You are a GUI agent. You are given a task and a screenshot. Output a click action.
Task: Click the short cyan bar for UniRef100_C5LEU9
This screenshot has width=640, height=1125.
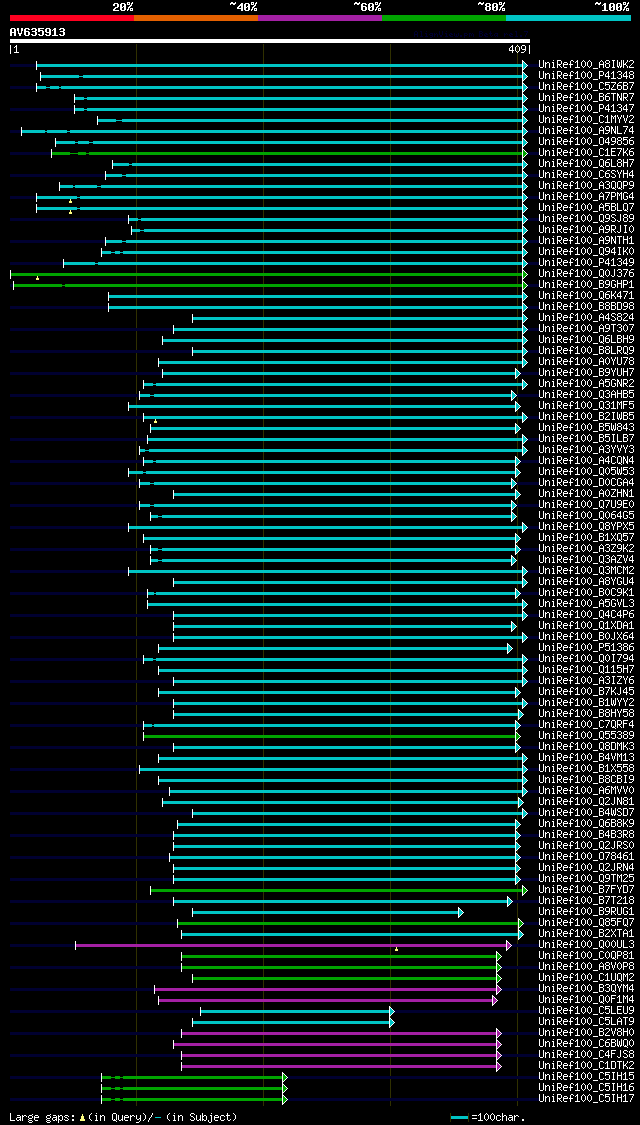tap(297, 1011)
